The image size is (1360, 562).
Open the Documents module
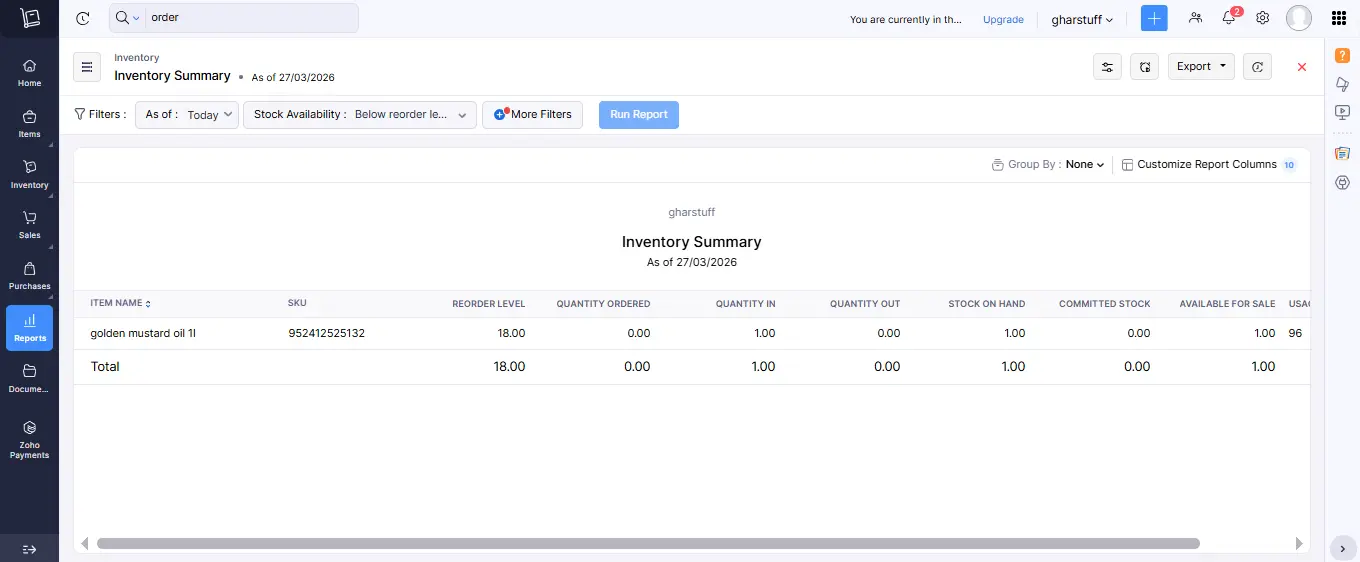pyautogui.click(x=29, y=379)
